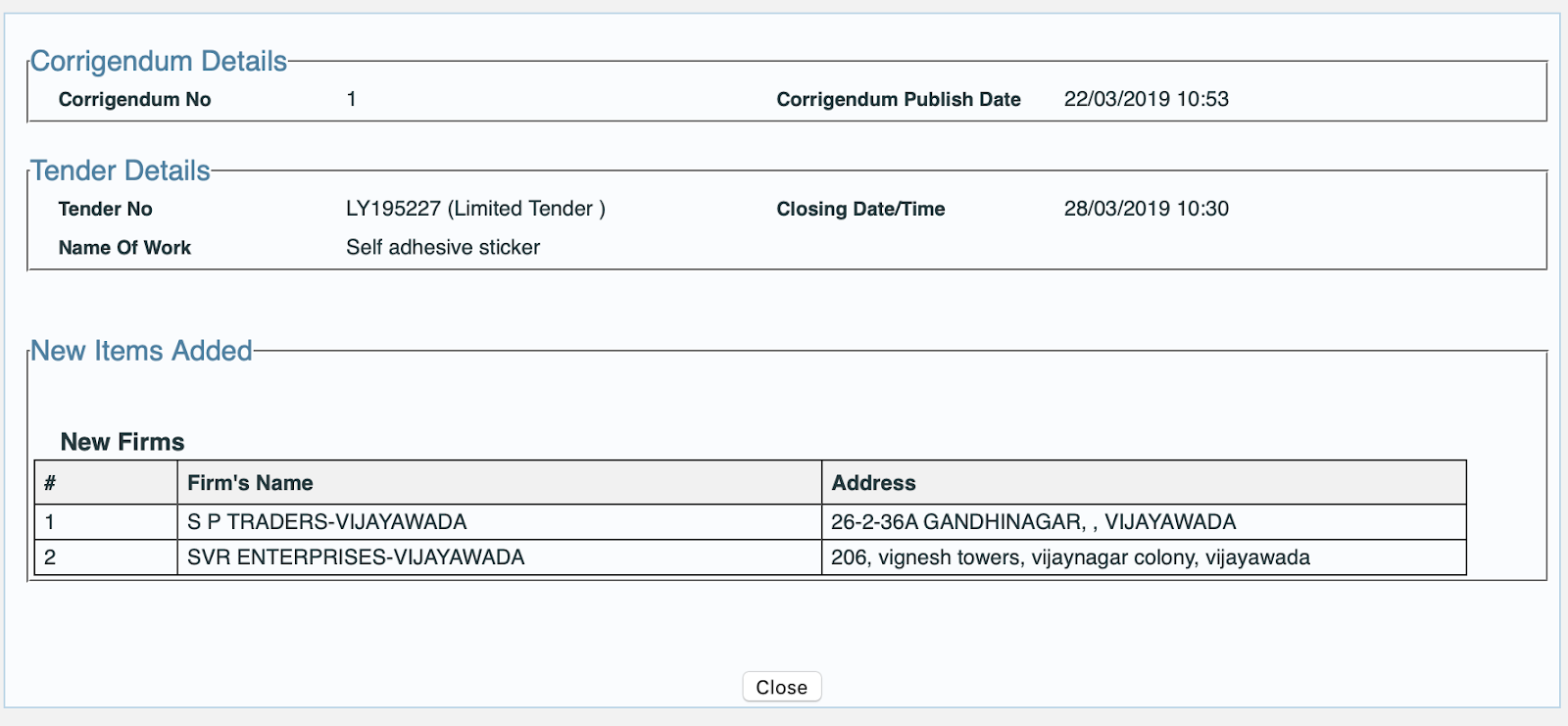The height and width of the screenshot is (726, 1568).
Task: Click the Firm's Name column header
Action: 250,482
